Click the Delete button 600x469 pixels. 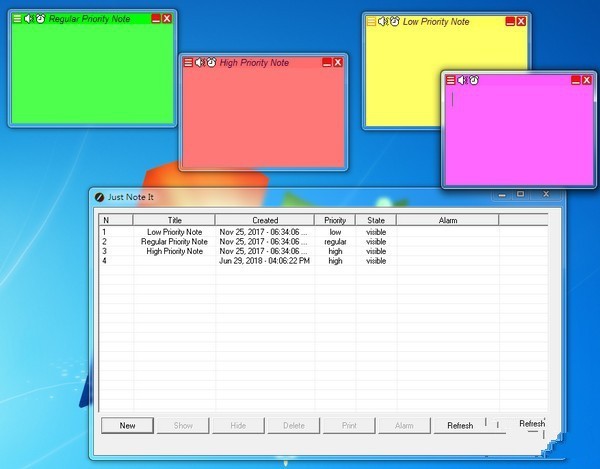293,425
